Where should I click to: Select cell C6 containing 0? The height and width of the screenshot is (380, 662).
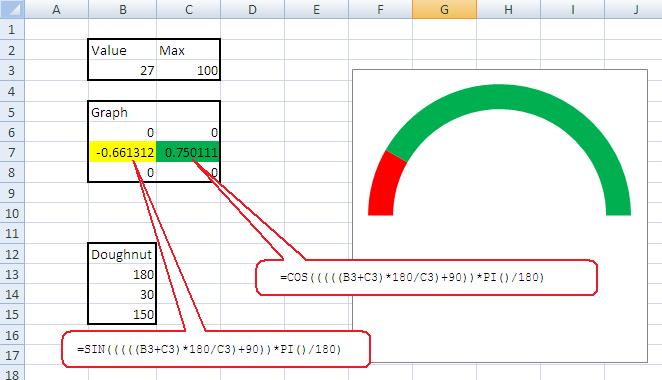point(189,132)
